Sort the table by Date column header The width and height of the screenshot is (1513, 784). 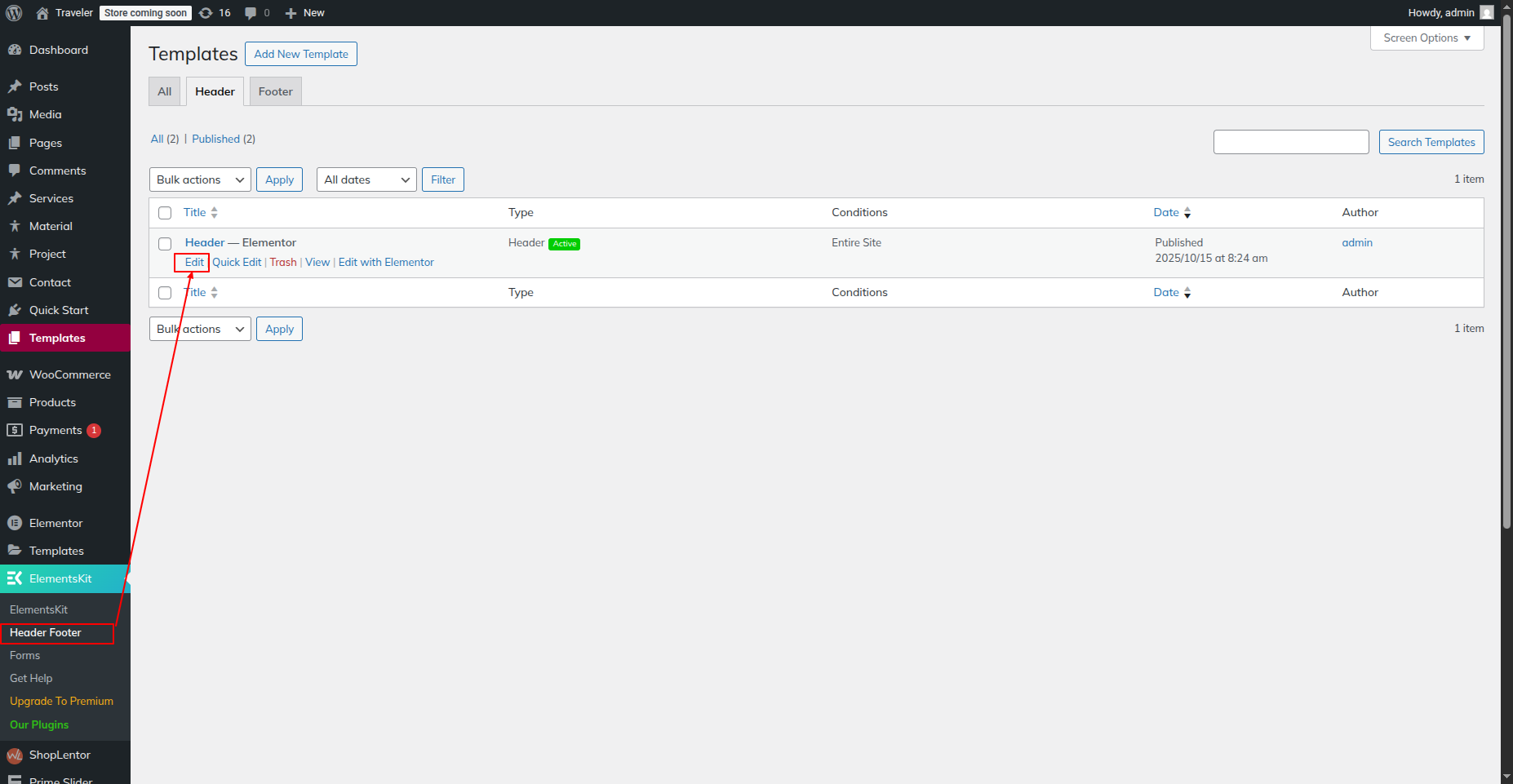tap(1166, 212)
